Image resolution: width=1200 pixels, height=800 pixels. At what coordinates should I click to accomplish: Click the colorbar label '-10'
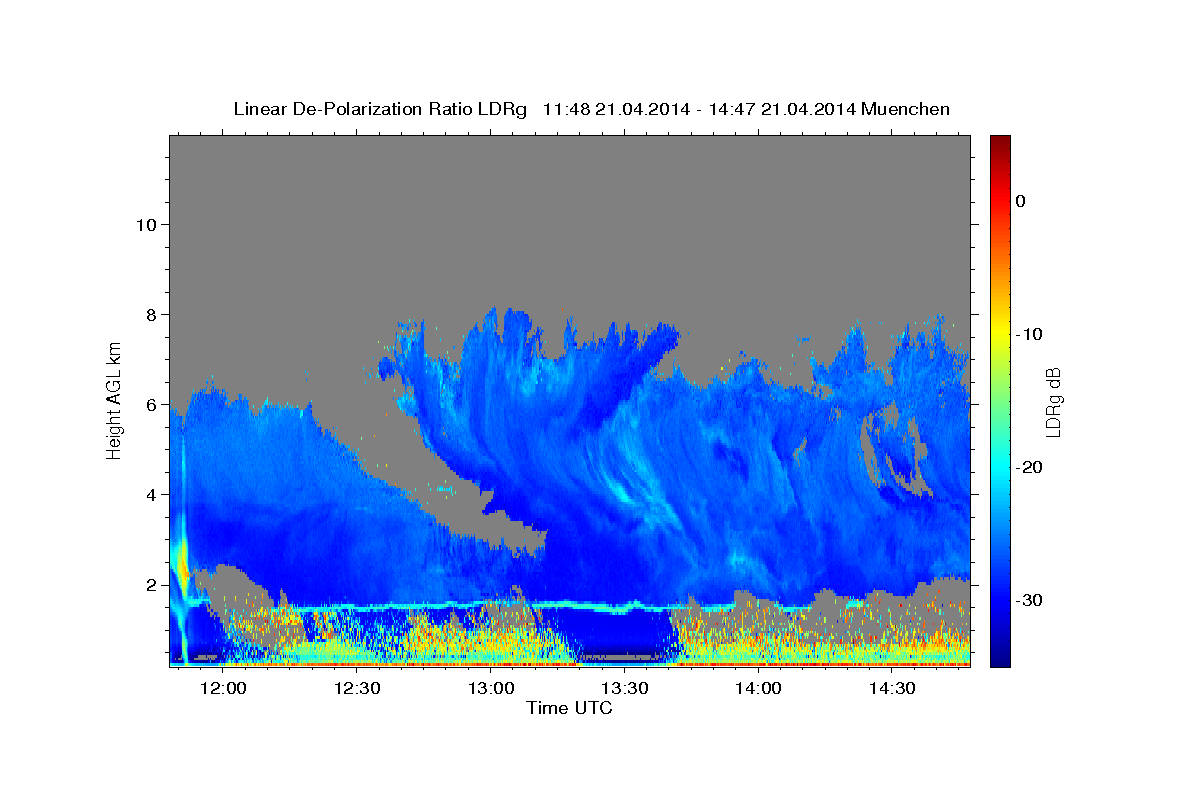click(1029, 334)
